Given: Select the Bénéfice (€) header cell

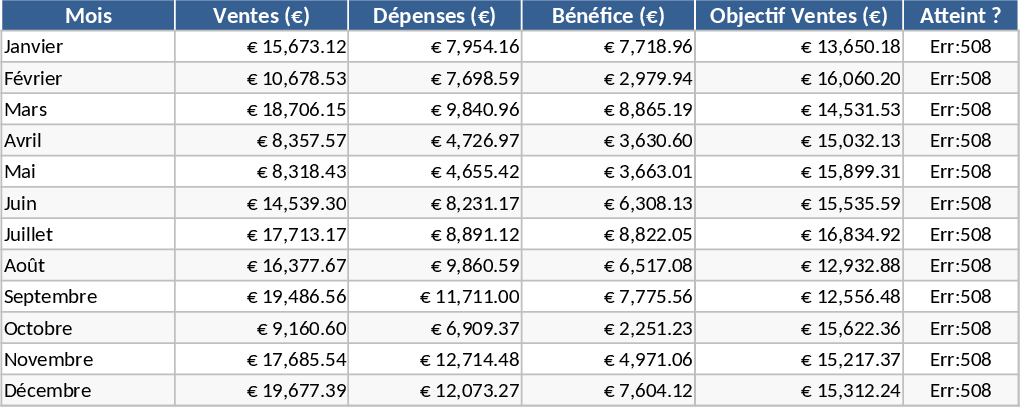Looking at the screenshot, I should click(608, 16).
